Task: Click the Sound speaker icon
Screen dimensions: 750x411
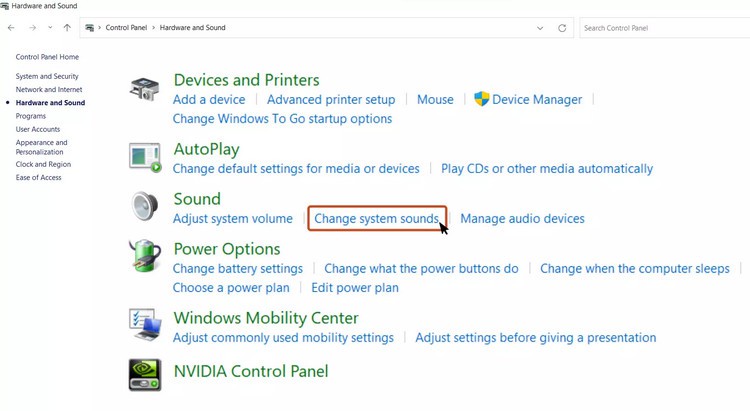Action: tap(144, 206)
